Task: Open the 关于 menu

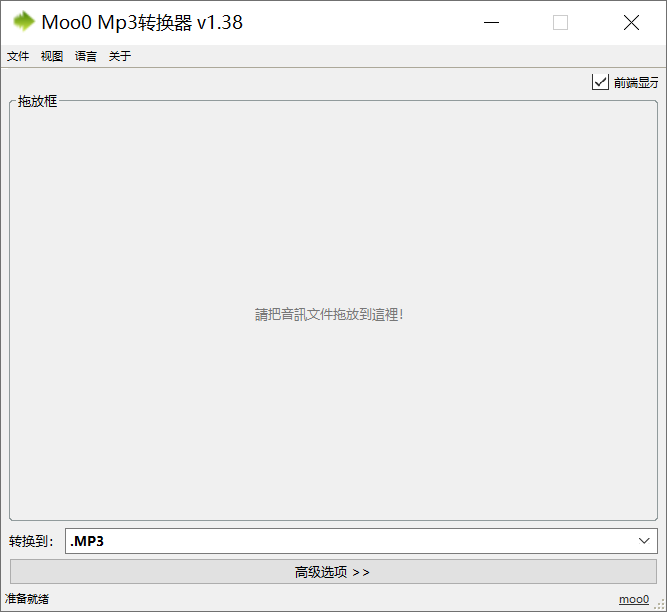Action: coord(120,56)
